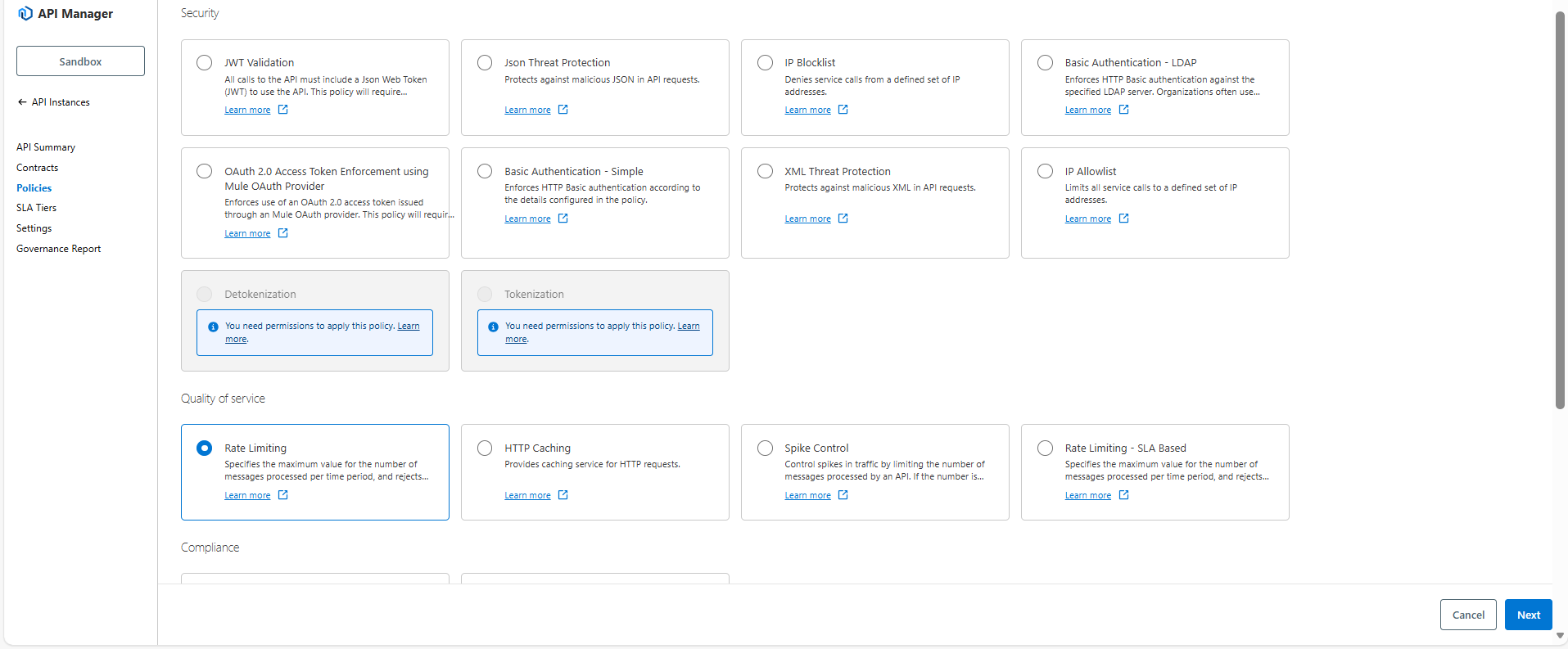Click the API Manager logo icon
1568x649 pixels.
tap(25, 13)
